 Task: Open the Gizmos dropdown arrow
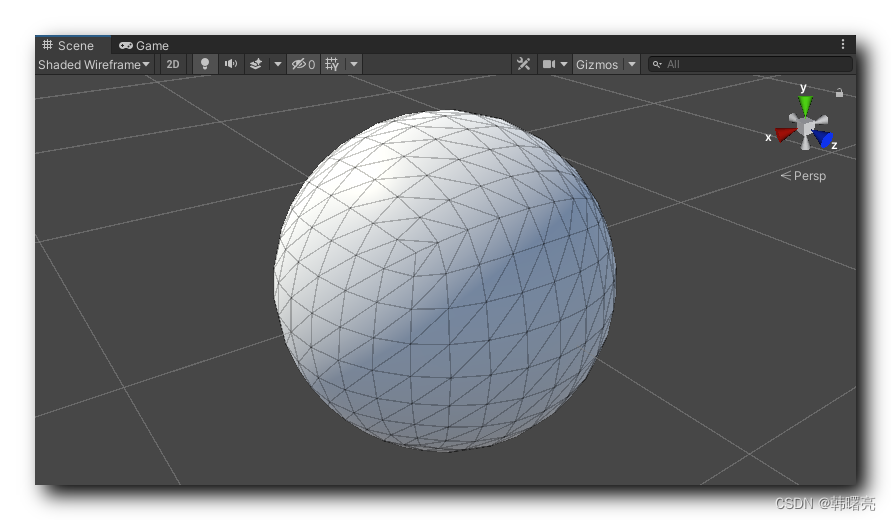pyautogui.click(x=632, y=64)
